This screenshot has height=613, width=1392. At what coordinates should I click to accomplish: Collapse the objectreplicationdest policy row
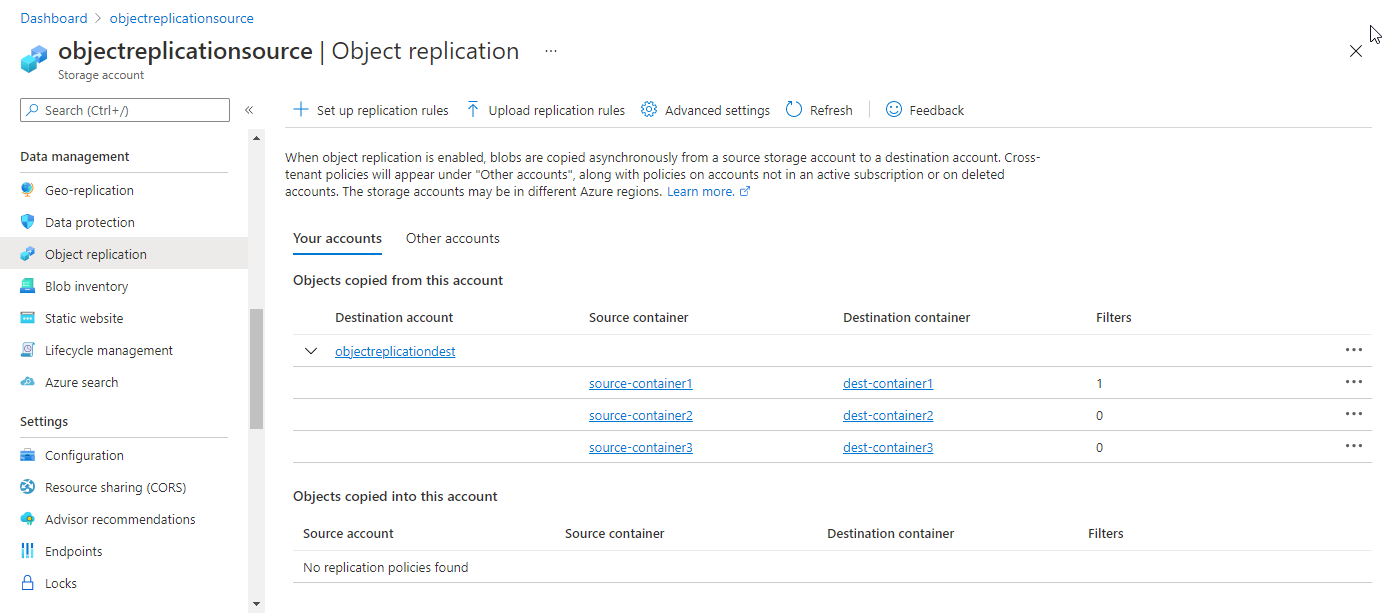[311, 351]
